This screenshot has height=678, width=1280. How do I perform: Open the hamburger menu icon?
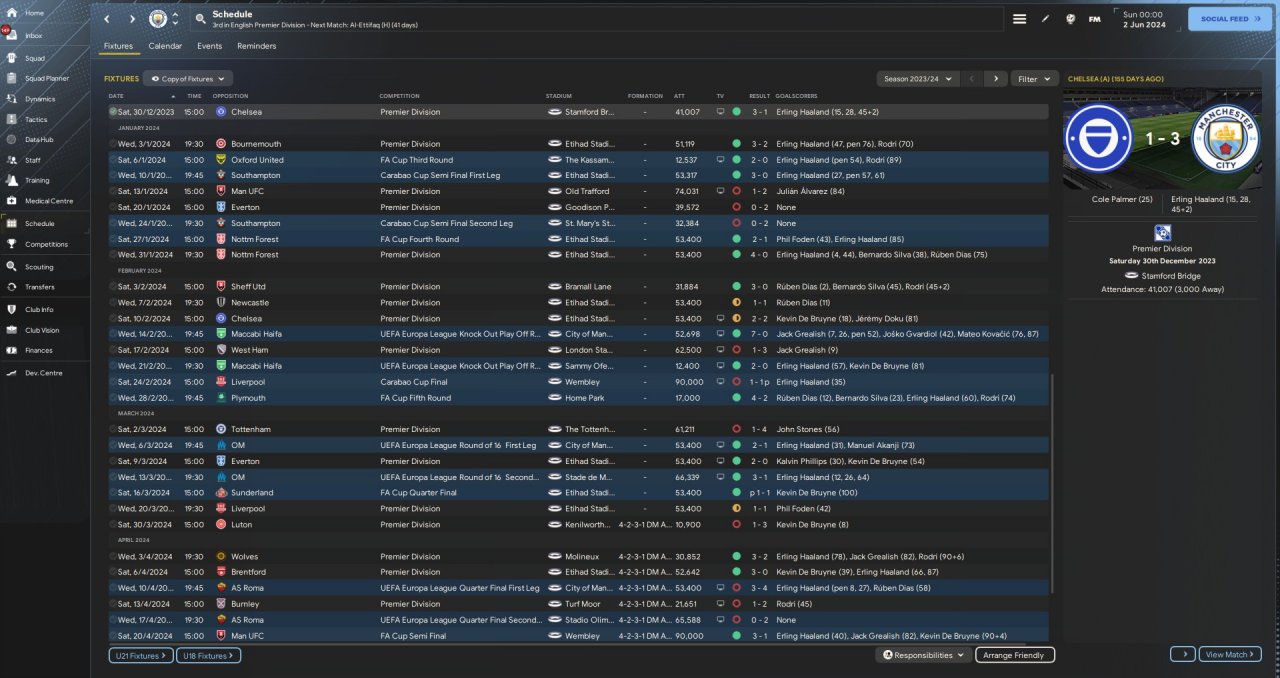pyautogui.click(x=1019, y=19)
